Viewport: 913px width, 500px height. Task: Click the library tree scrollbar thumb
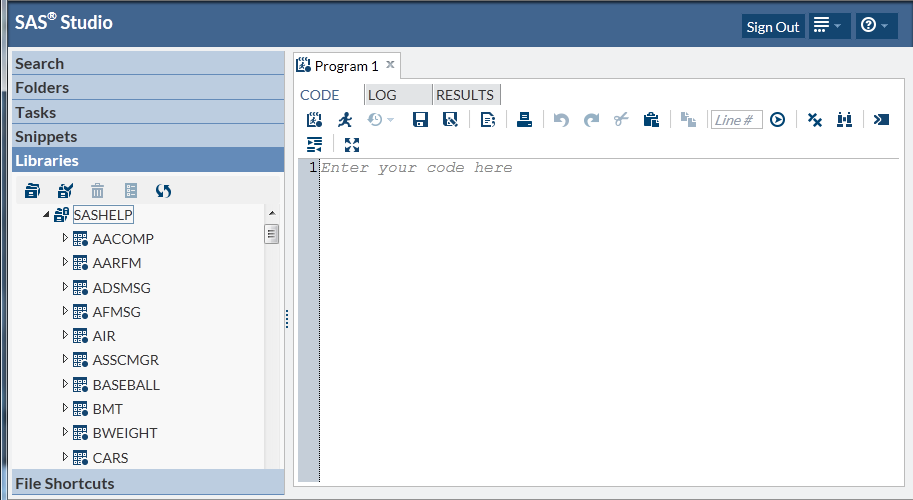271,234
